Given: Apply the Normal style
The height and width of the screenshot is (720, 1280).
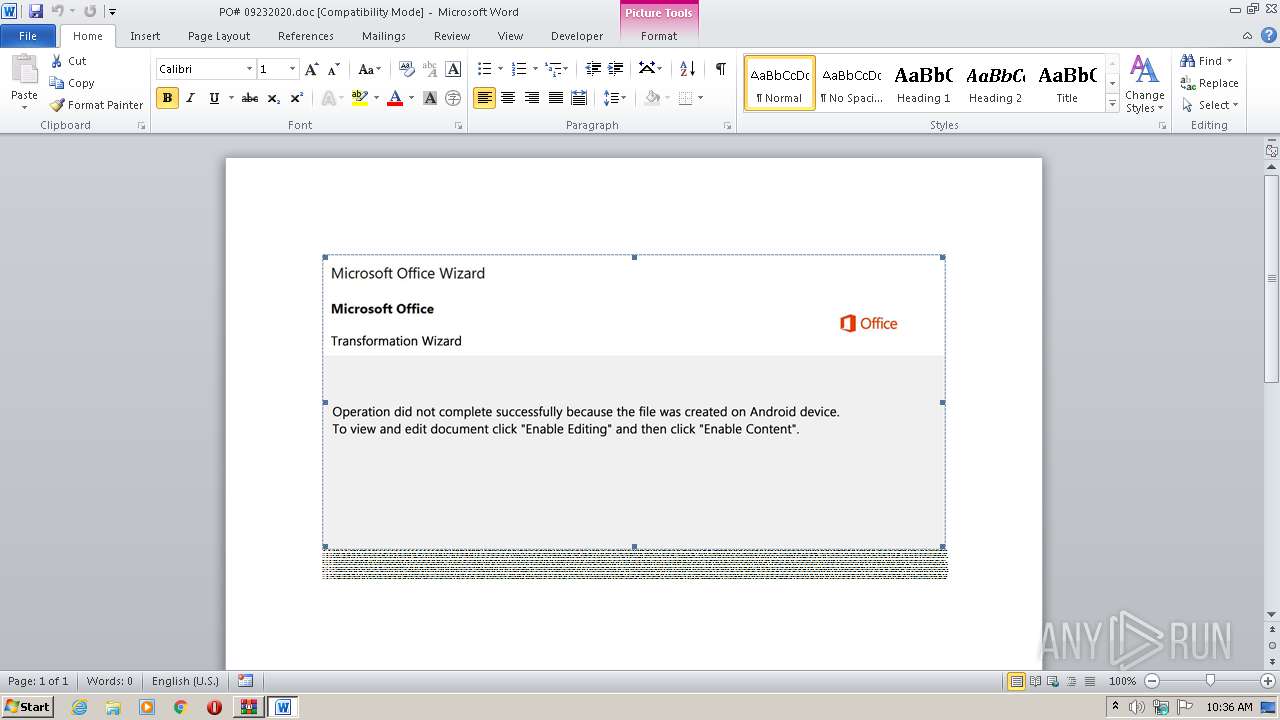Looking at the screenshot, I should pos(780,83).
